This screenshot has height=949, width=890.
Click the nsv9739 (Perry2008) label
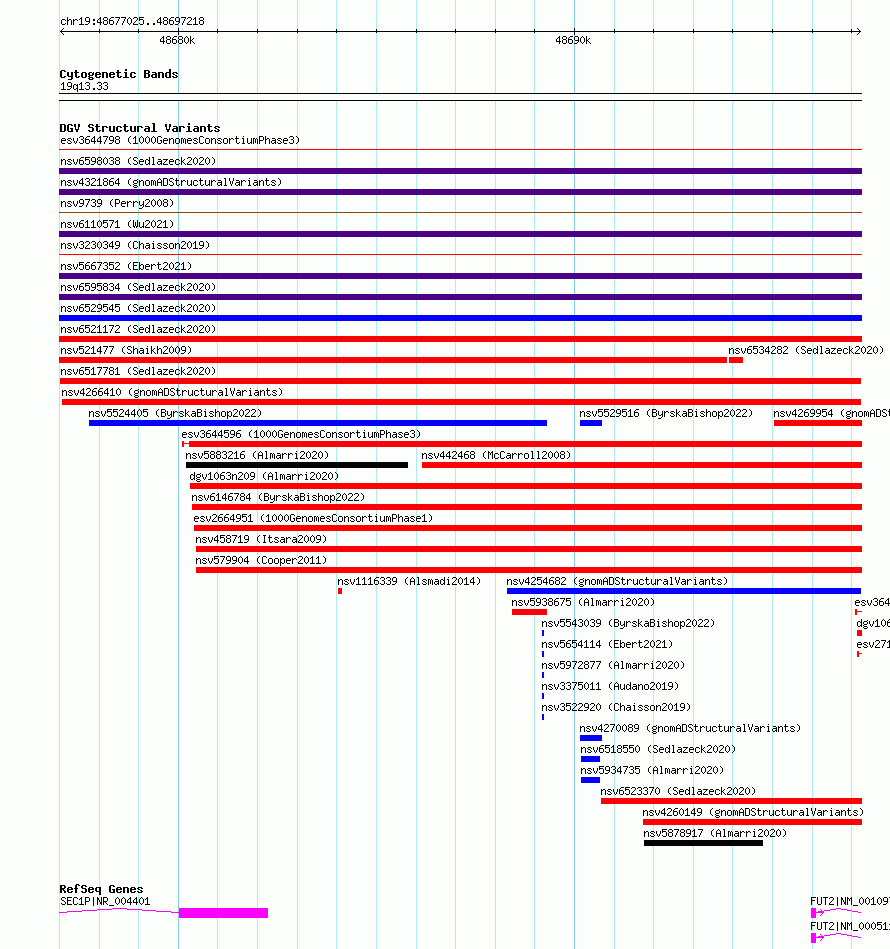[117, 203]
